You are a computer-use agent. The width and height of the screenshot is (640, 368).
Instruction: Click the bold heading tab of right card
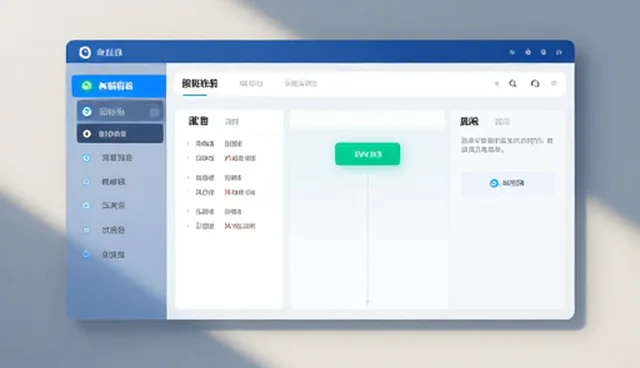[x=469, y=121]
